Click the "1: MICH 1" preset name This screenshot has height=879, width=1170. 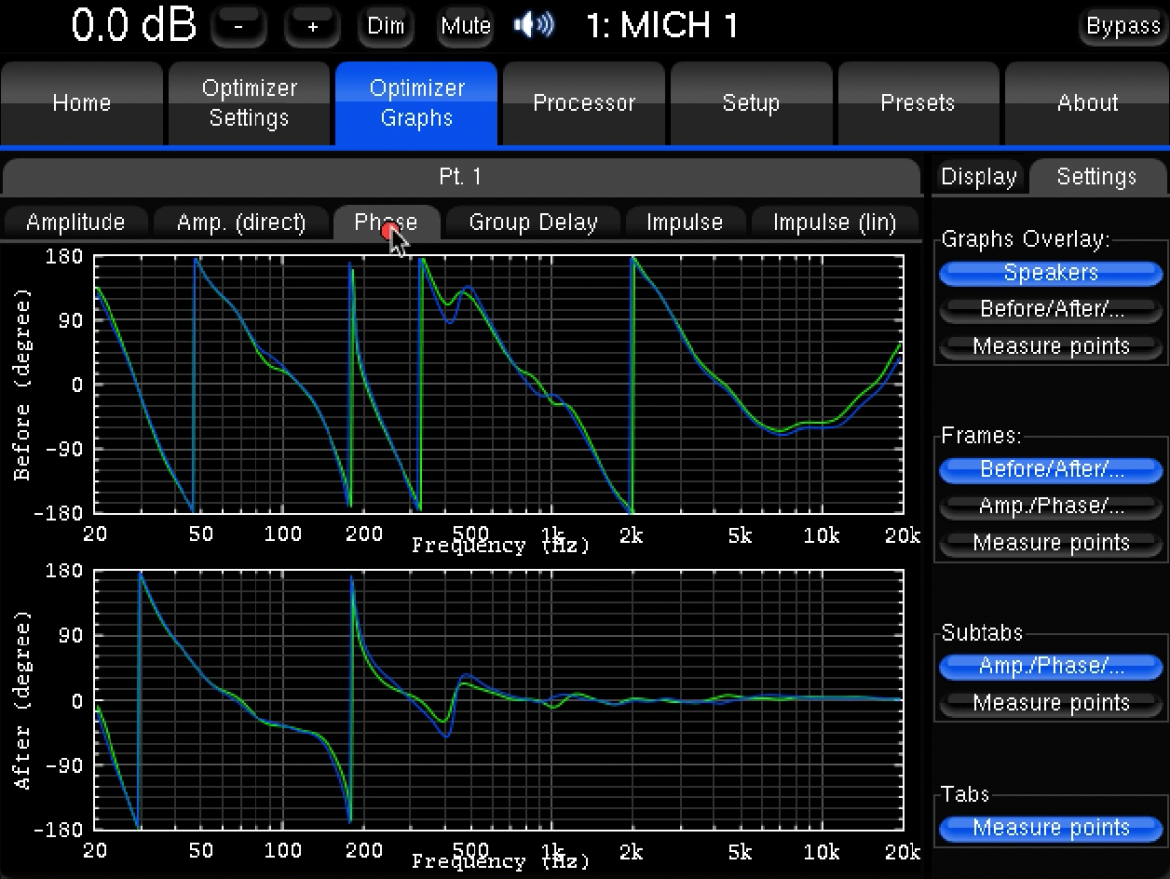tap(662, 25)
